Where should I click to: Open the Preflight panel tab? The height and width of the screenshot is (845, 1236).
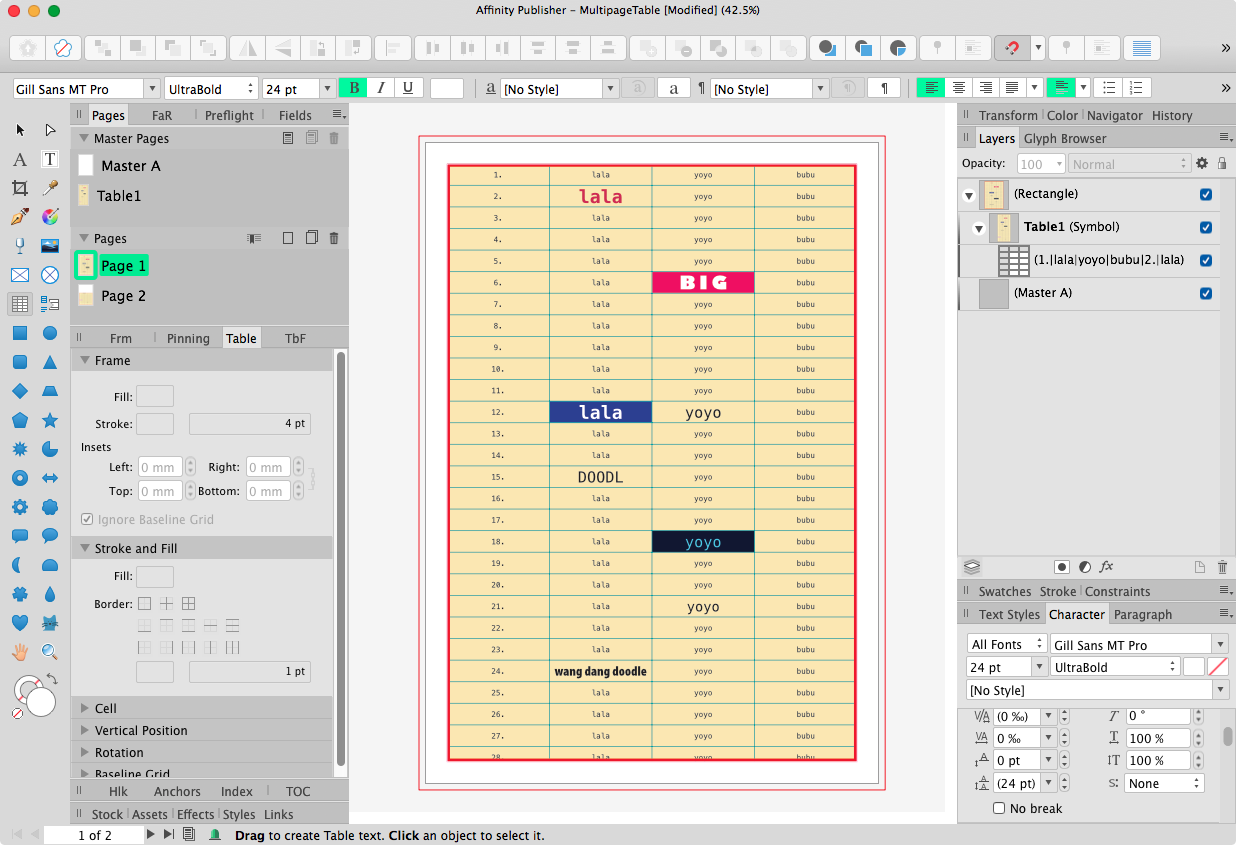click(x=228, y=114)
